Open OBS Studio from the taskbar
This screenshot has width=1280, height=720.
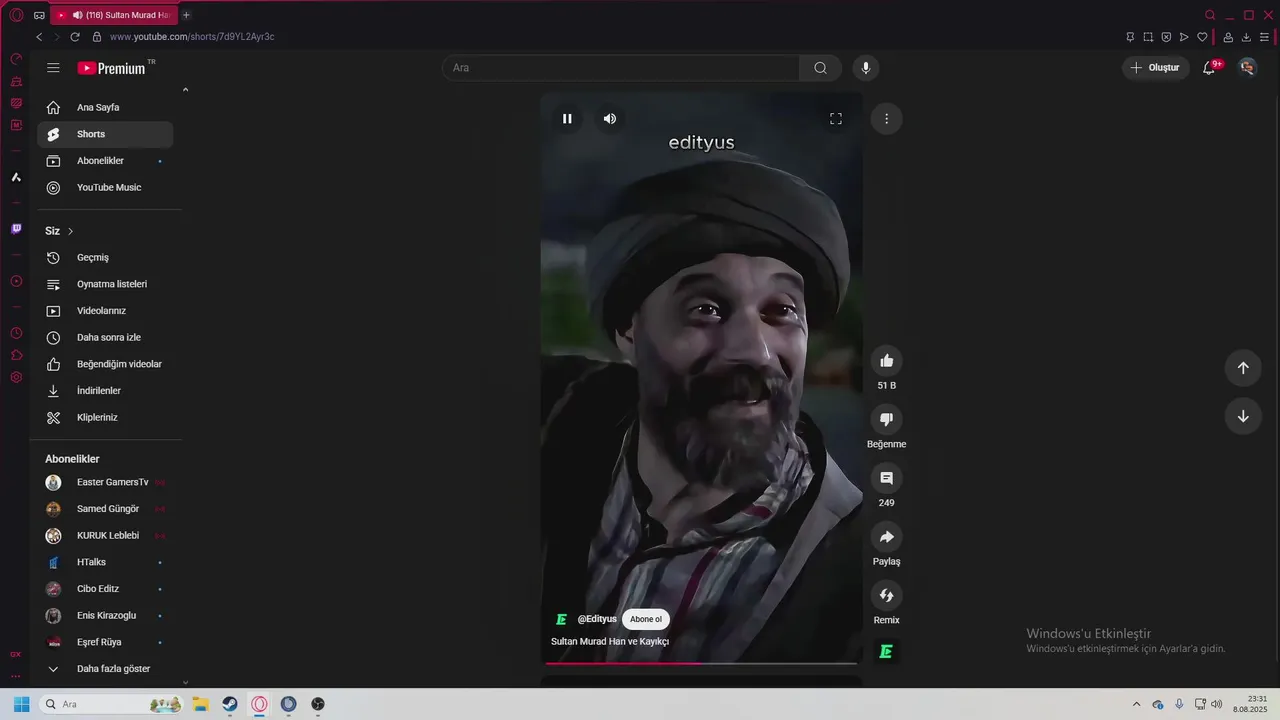(318, 704)
